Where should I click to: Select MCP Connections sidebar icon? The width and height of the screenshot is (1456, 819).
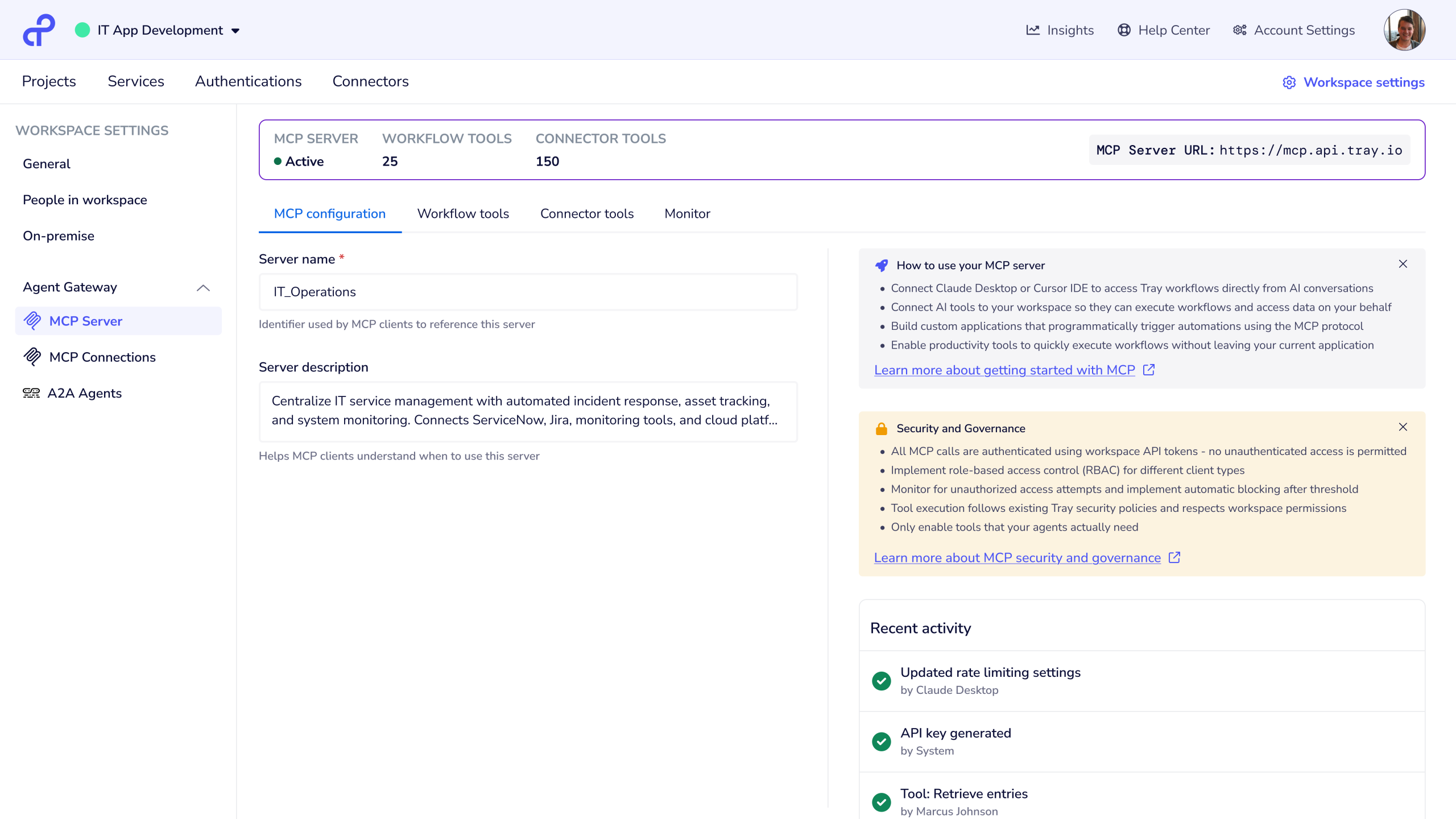(x=32, y=357)
